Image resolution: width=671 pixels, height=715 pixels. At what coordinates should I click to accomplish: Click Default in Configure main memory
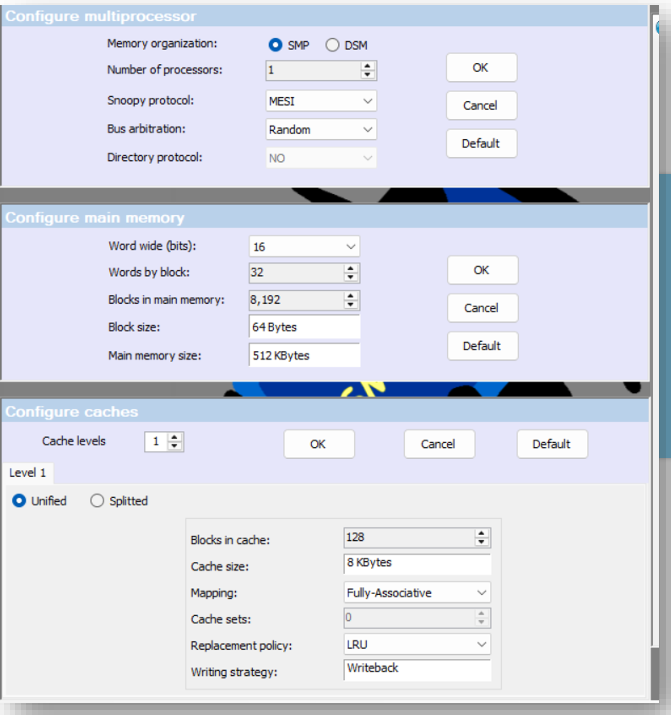click(x=482, y=346)
